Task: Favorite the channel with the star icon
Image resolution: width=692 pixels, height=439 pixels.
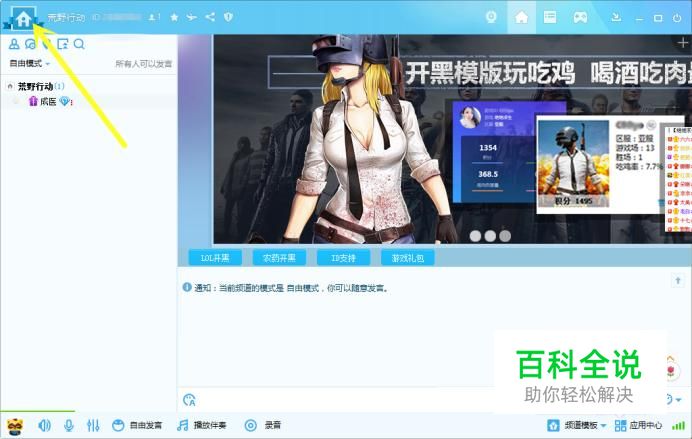Action: pos(174,17)
